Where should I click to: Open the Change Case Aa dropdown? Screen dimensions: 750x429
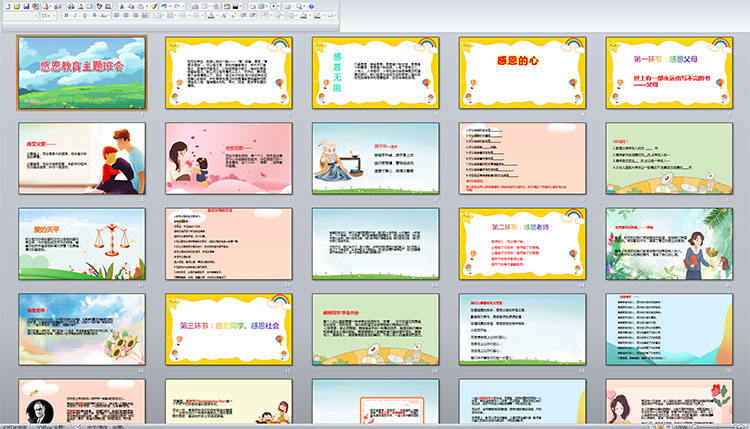click(x=104, y=16)
